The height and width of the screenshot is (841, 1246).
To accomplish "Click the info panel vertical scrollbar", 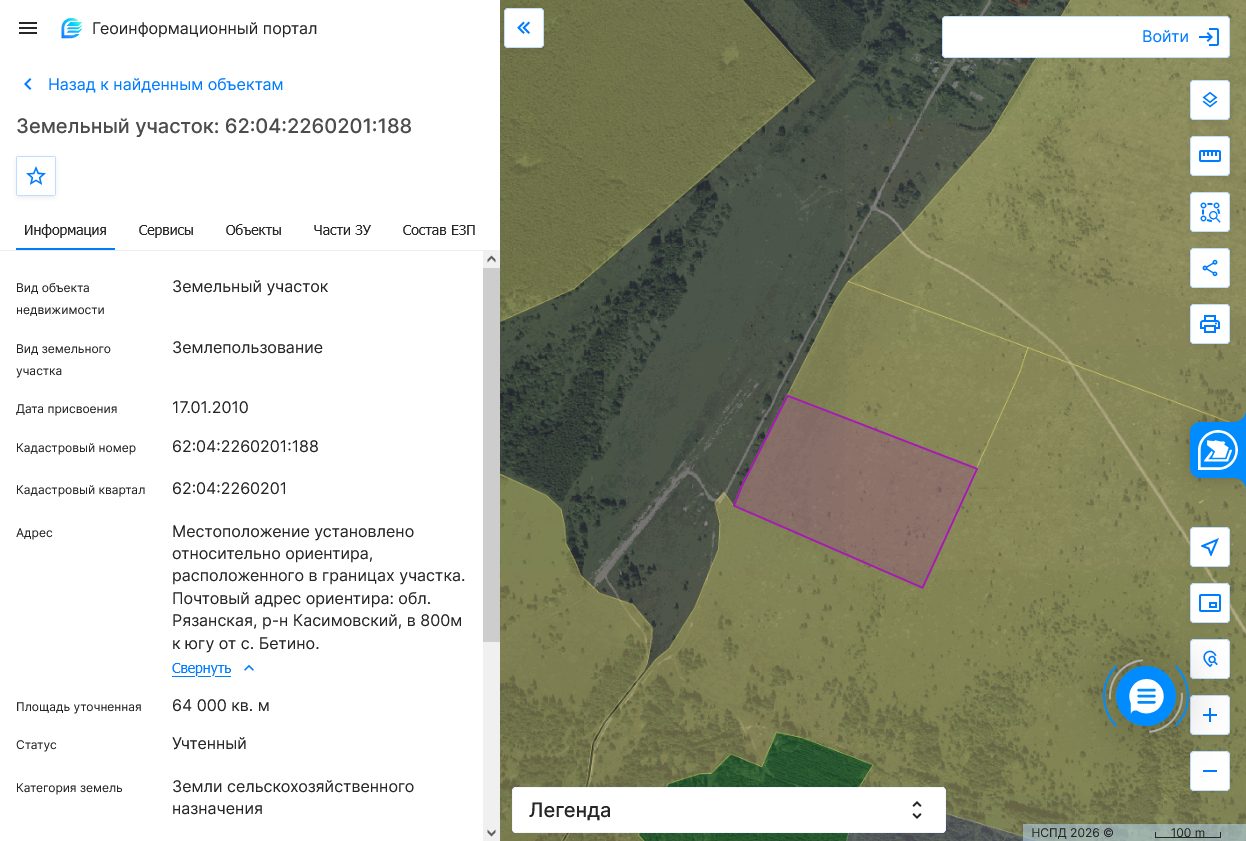I will click(x=491, y=455).
